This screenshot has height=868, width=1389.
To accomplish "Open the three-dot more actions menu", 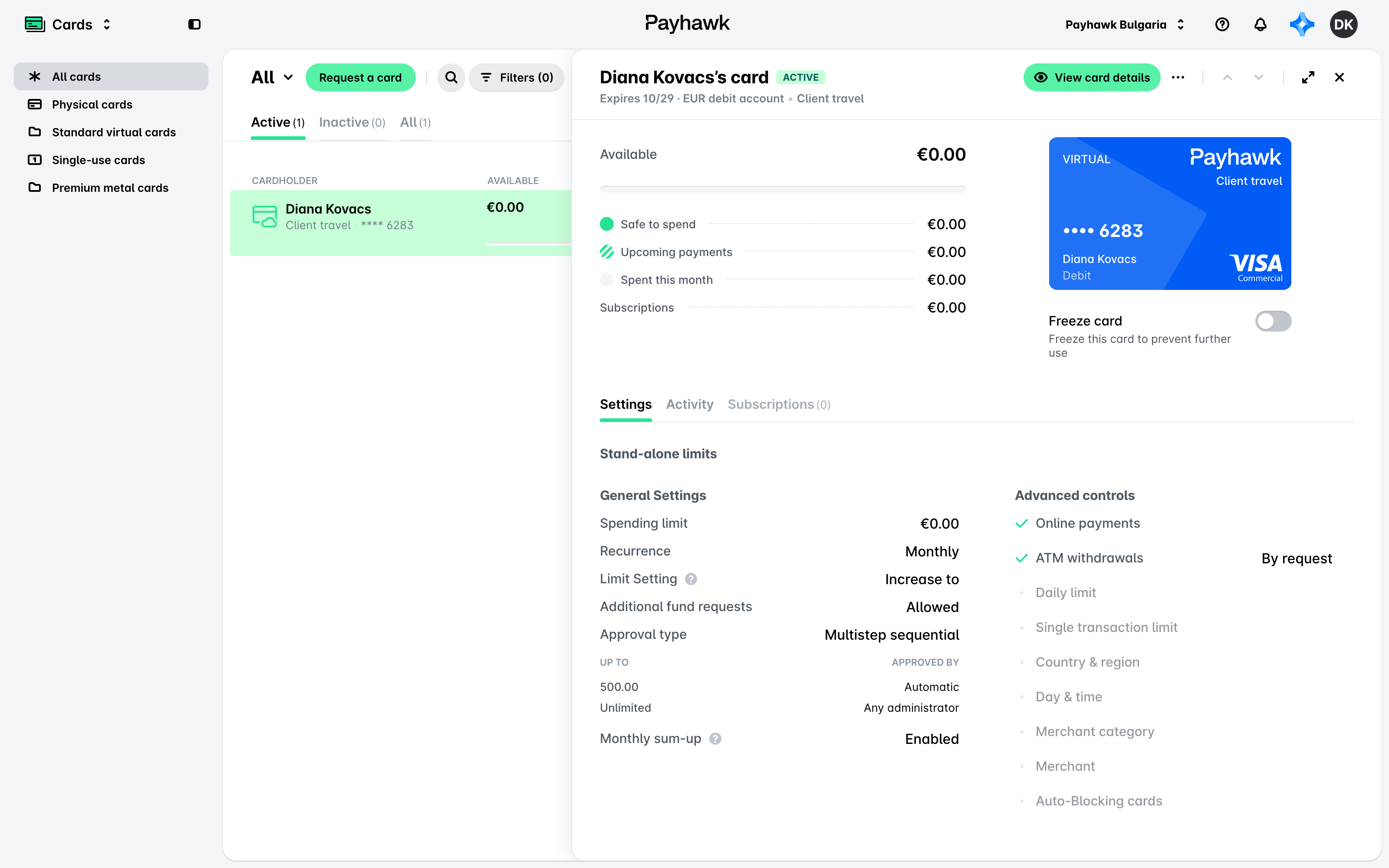I will [1178, 78].
